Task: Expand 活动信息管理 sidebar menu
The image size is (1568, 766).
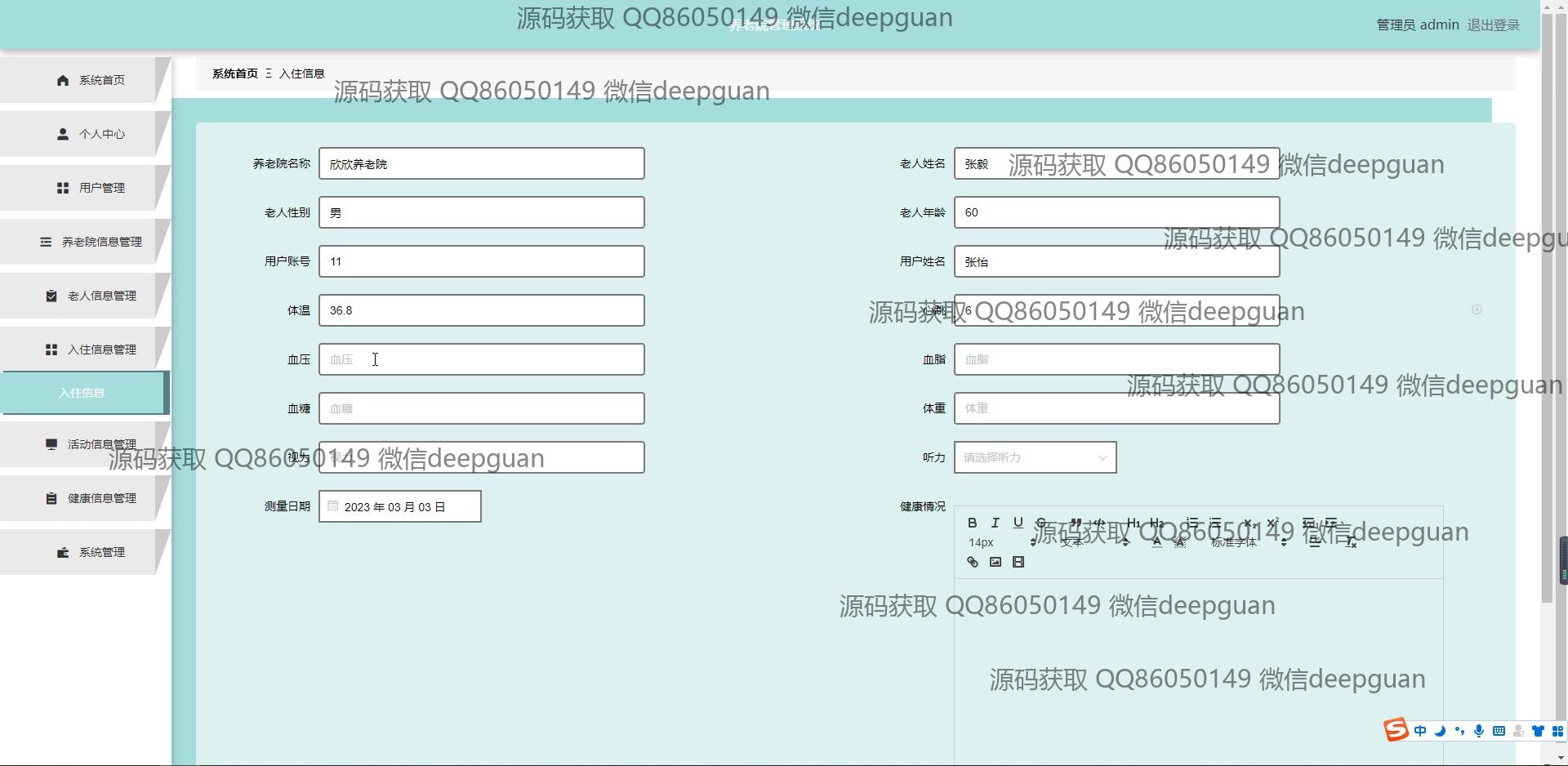Action: 85,444
